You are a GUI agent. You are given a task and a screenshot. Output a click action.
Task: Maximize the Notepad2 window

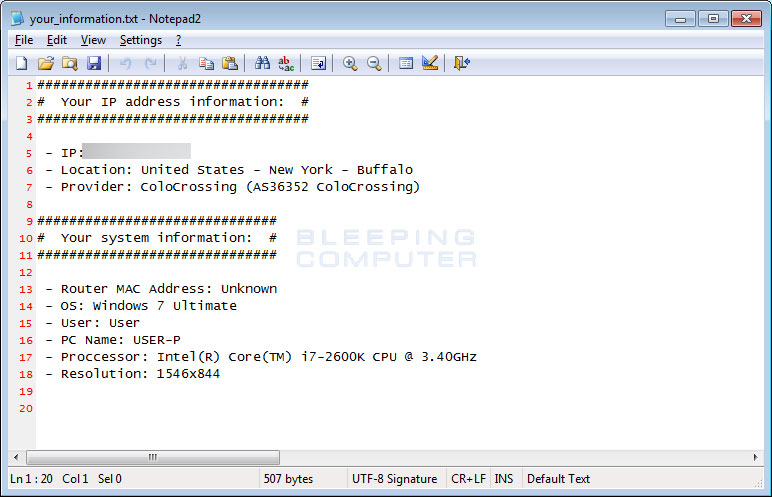point(713,19)
